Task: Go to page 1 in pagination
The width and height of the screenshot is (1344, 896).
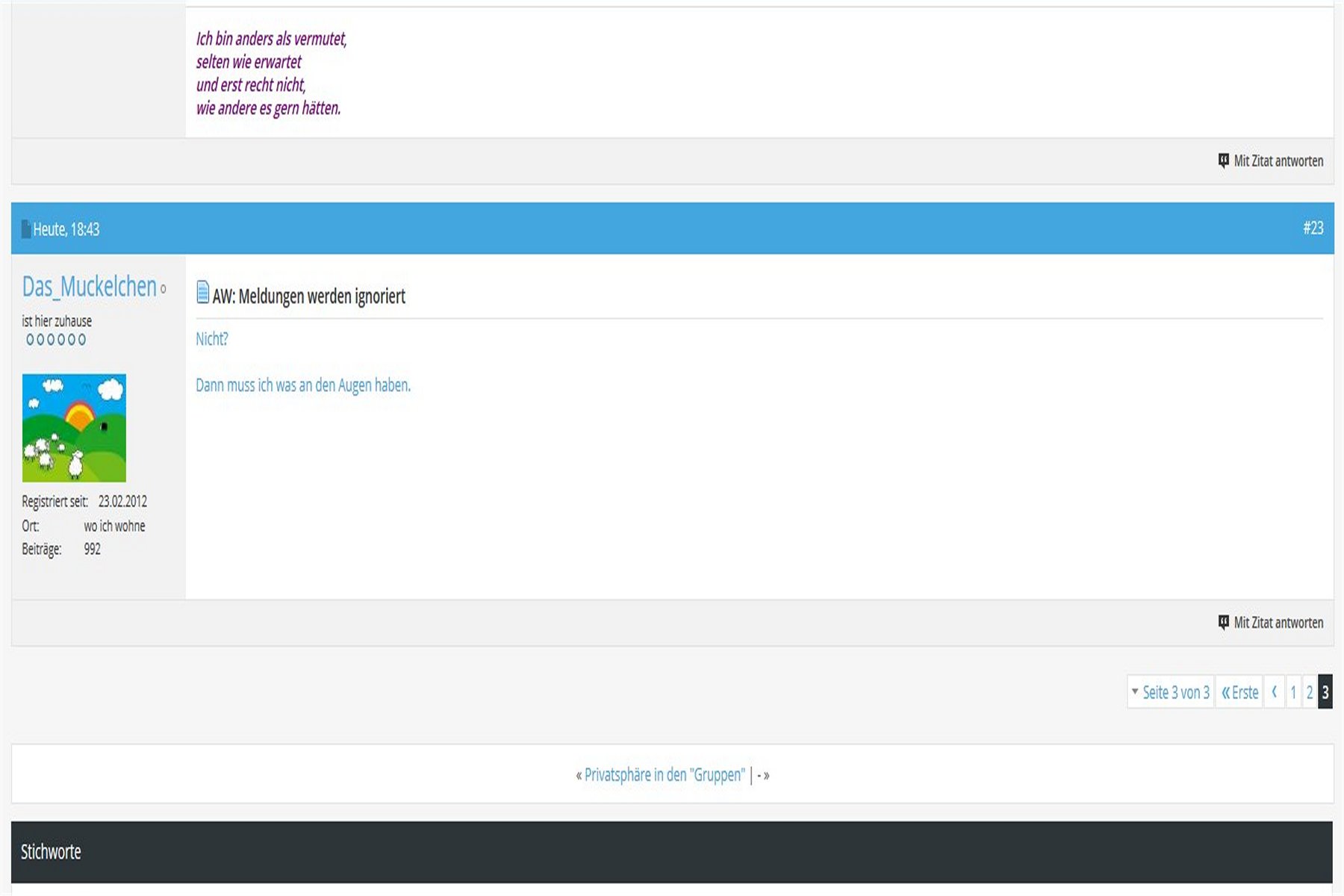Action: click(1293, 692)
